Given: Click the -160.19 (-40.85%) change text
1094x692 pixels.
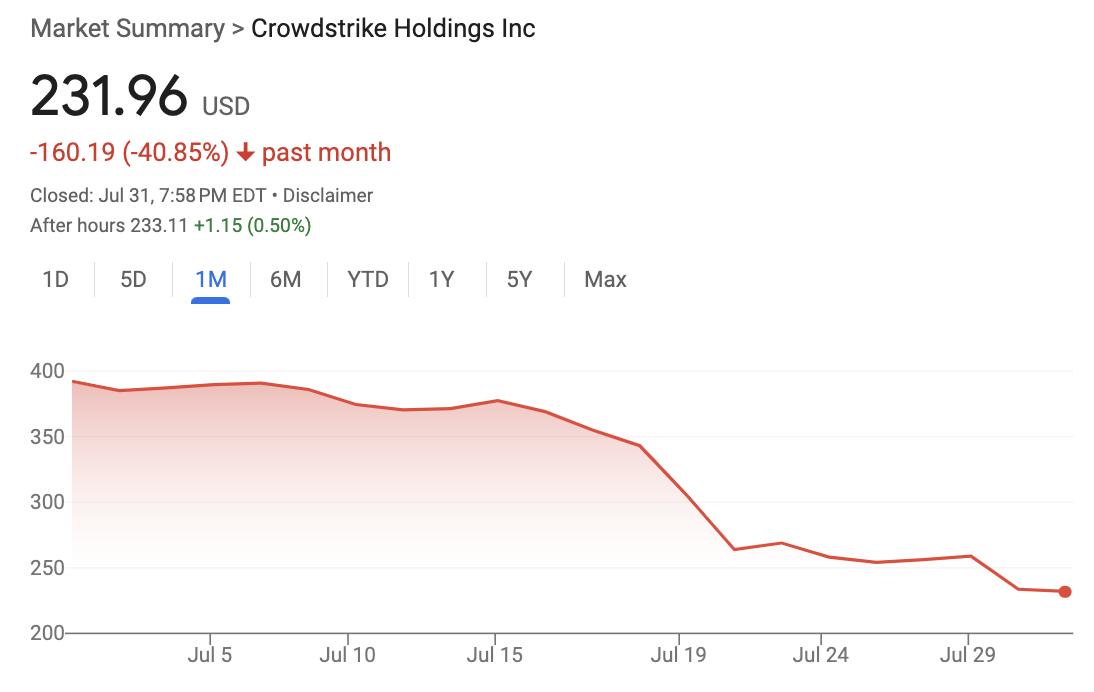Looking at the screenshot, I should pyautogui.click(x=129, y=153).
